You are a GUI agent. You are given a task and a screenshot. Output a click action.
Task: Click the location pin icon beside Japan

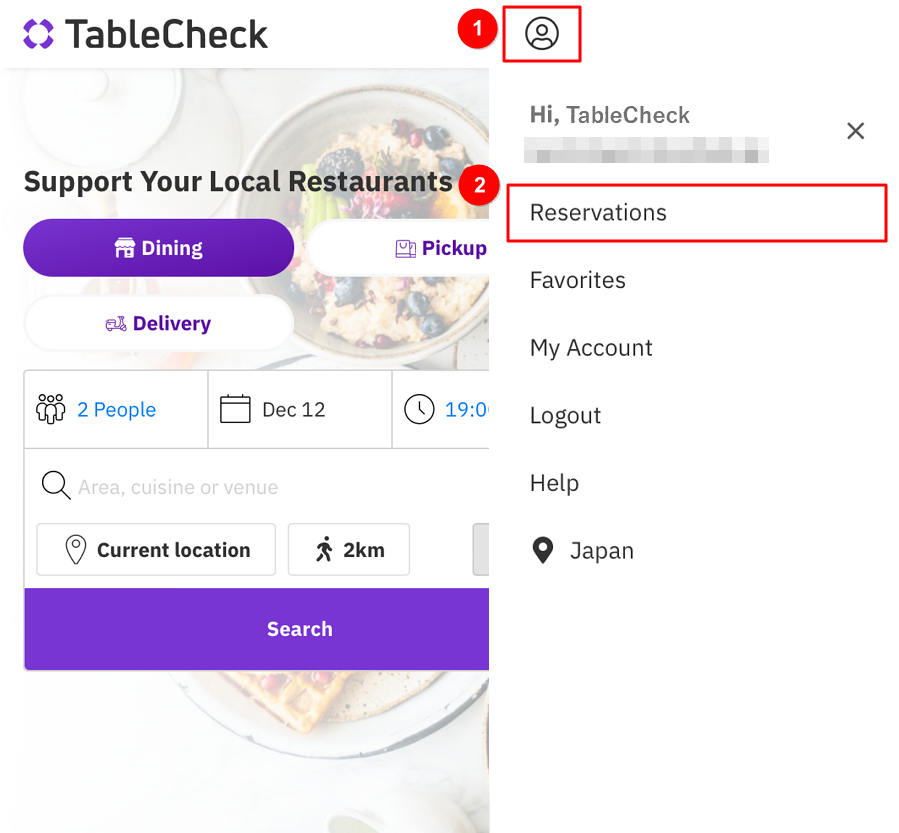543,550
